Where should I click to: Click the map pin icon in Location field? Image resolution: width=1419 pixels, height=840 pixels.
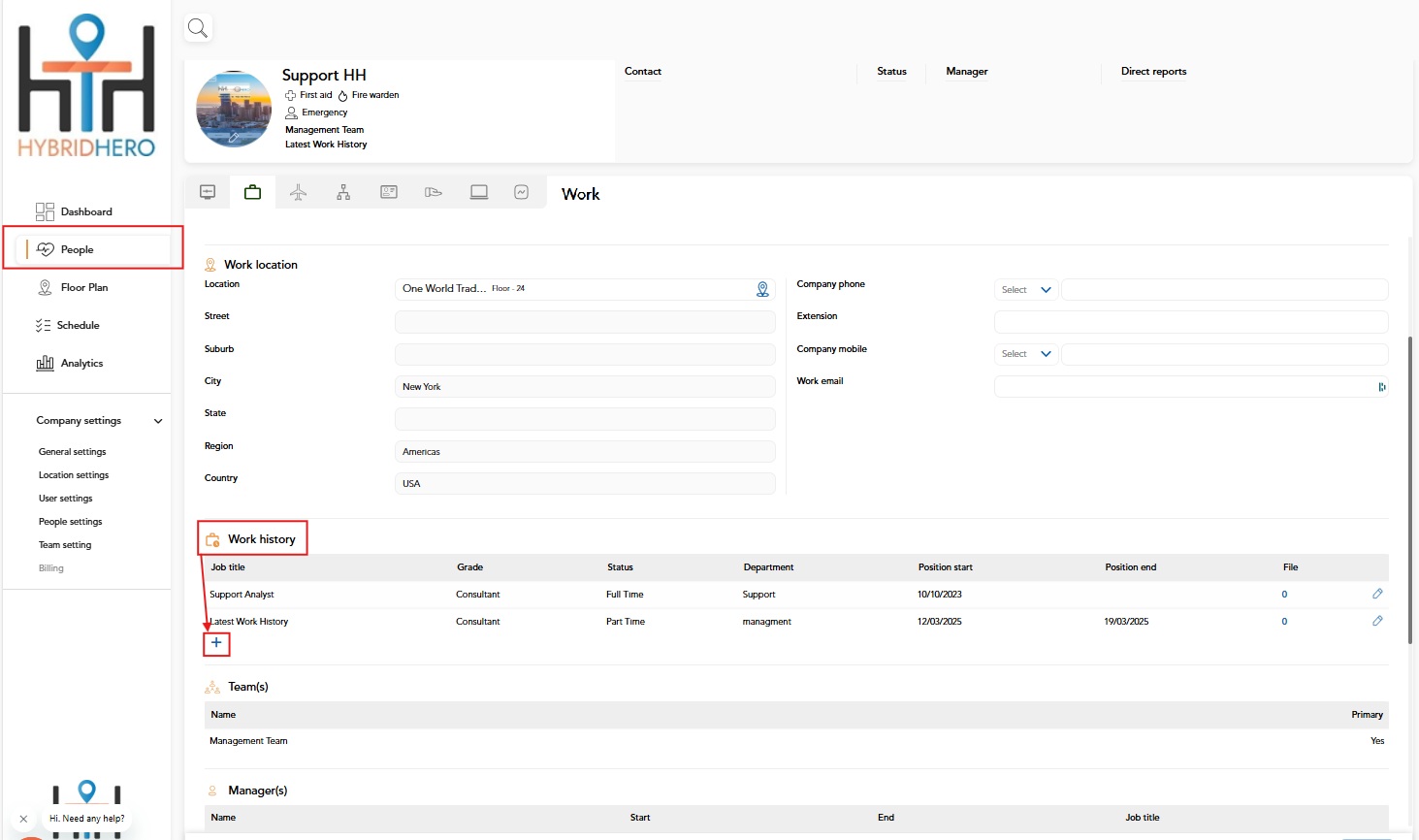(x=762, y=289)
